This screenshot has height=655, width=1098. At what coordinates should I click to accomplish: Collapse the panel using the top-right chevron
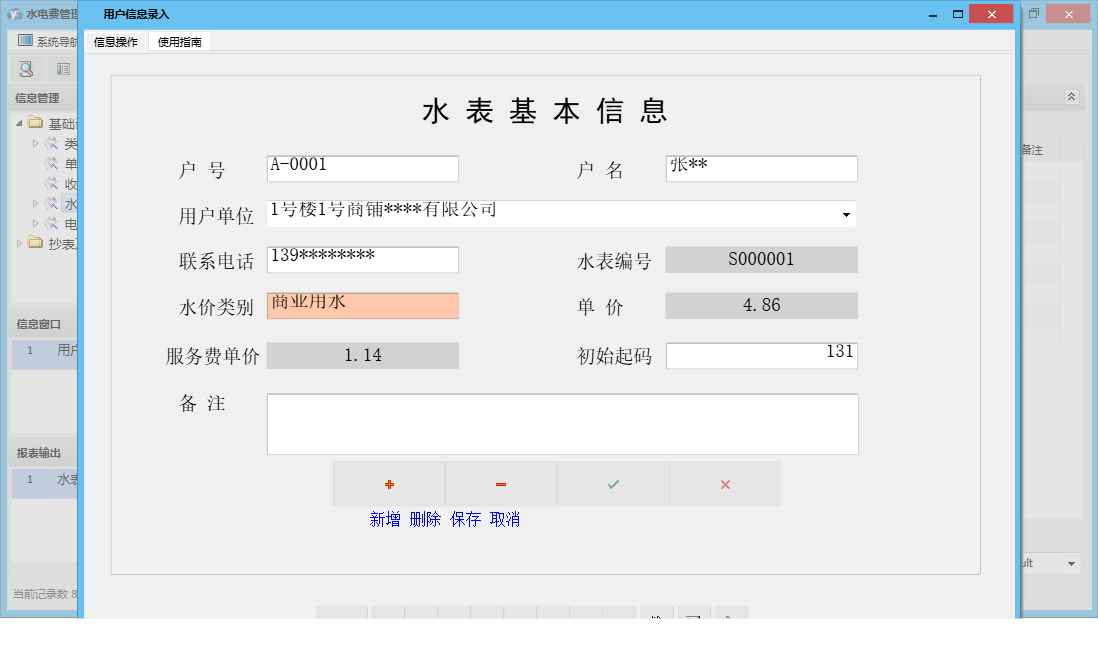click(x=1071, y=97)
